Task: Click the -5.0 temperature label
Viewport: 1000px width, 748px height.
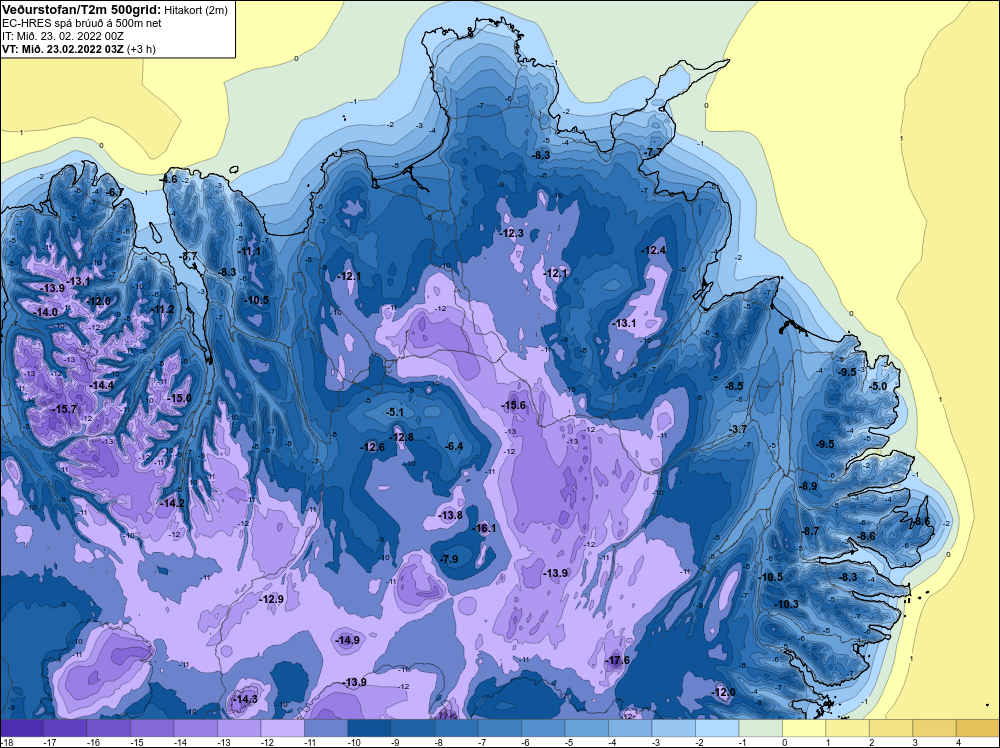Action: 878,386
